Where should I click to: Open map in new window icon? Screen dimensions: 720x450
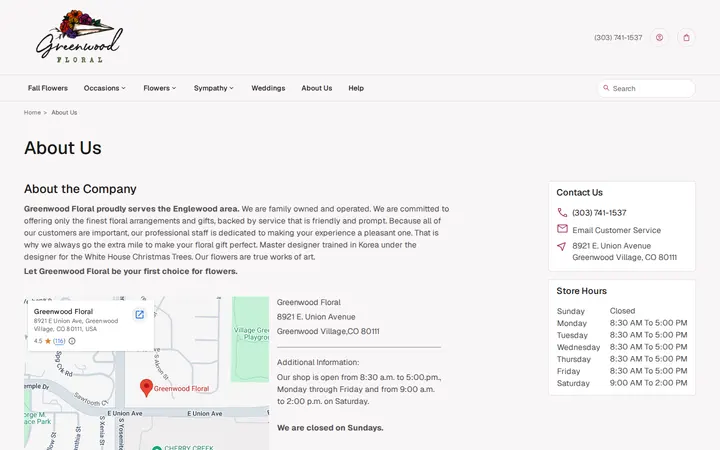click(140, 315)
